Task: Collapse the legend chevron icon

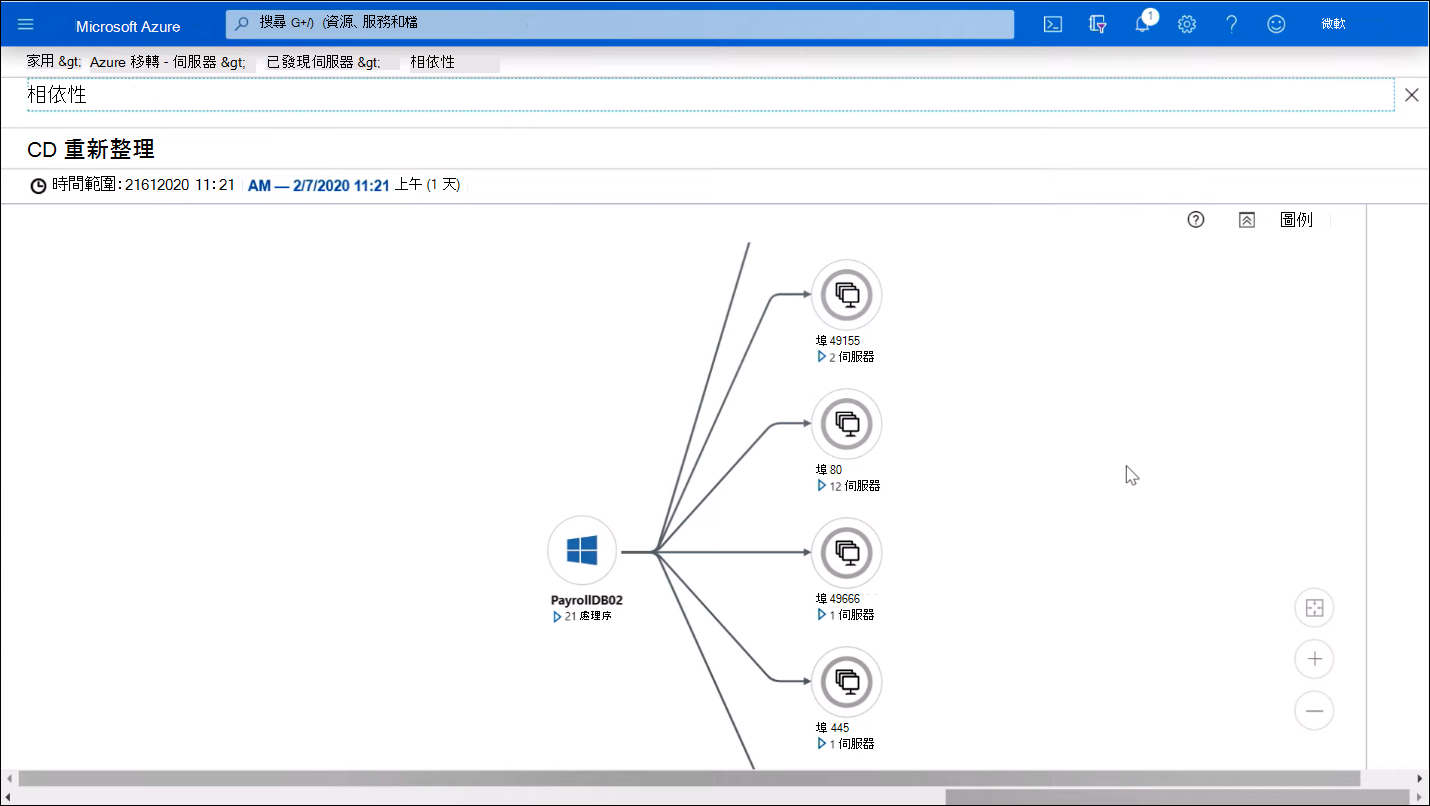Action: click(x=1247, y=220)
